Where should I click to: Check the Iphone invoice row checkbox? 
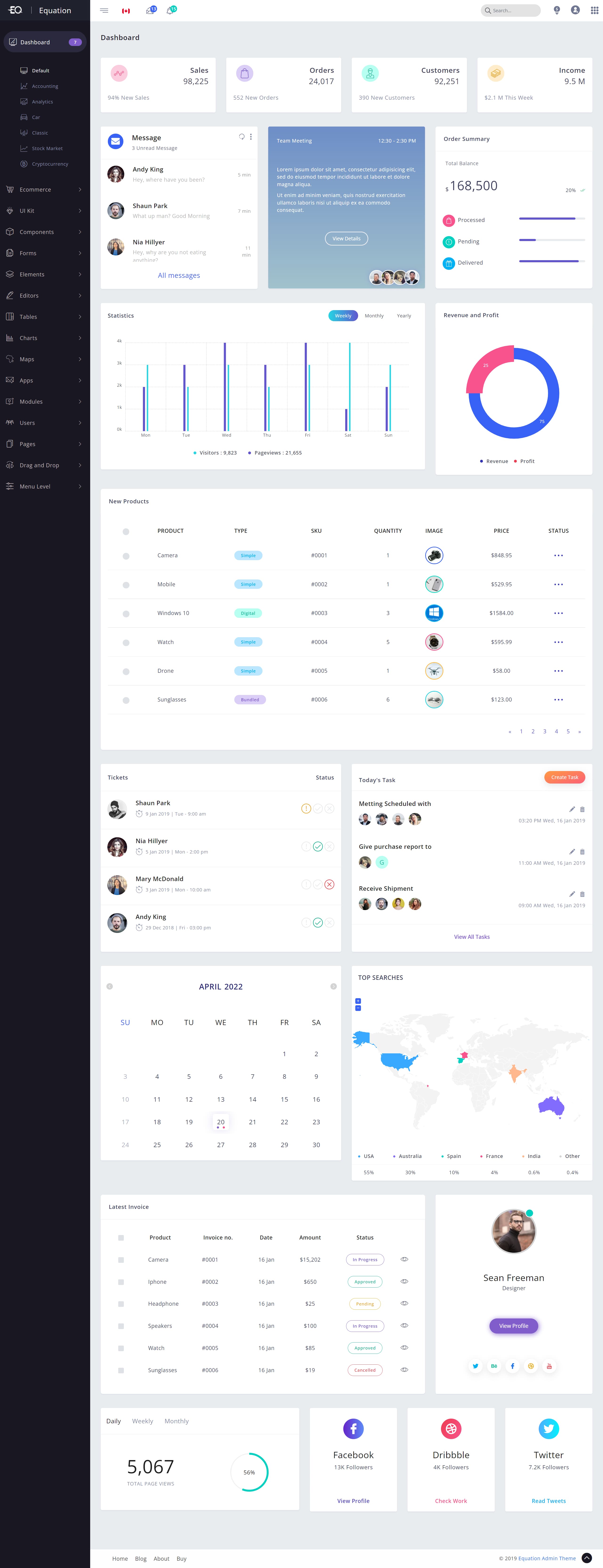pyautogui.click(x=121, y=1282)
